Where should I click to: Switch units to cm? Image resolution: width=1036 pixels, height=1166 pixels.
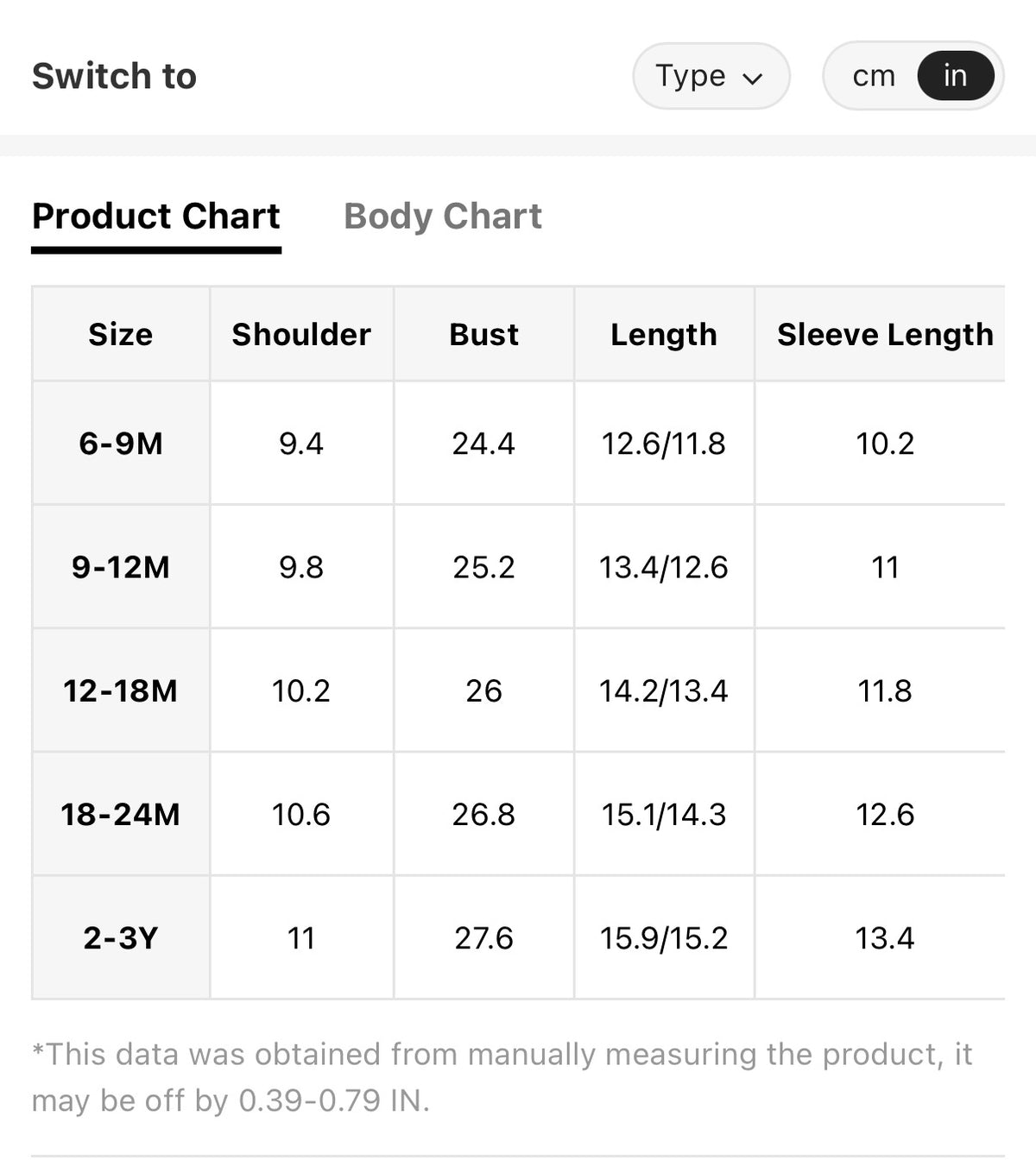pyautogui.click(x=874, y=76)
